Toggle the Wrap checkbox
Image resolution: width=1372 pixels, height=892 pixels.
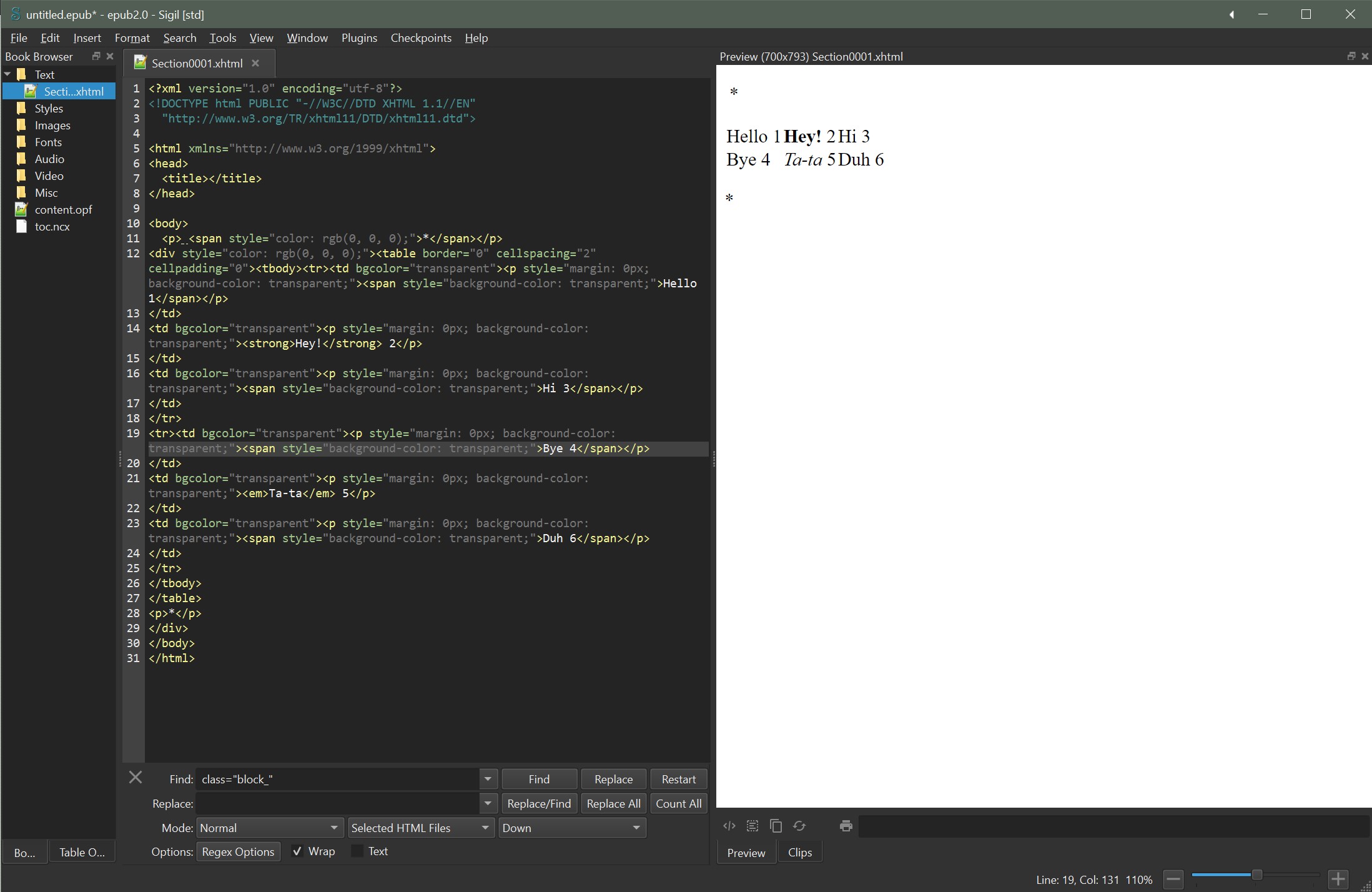coord(298,851)
